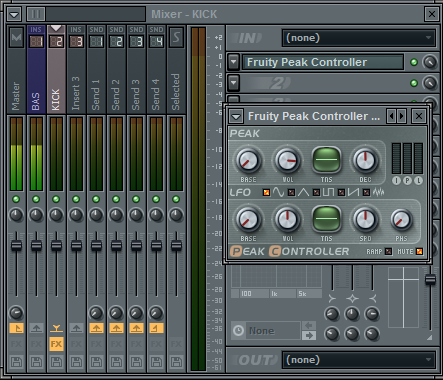Select triangle LFO shape
The image size is (443, 380).
292,192
